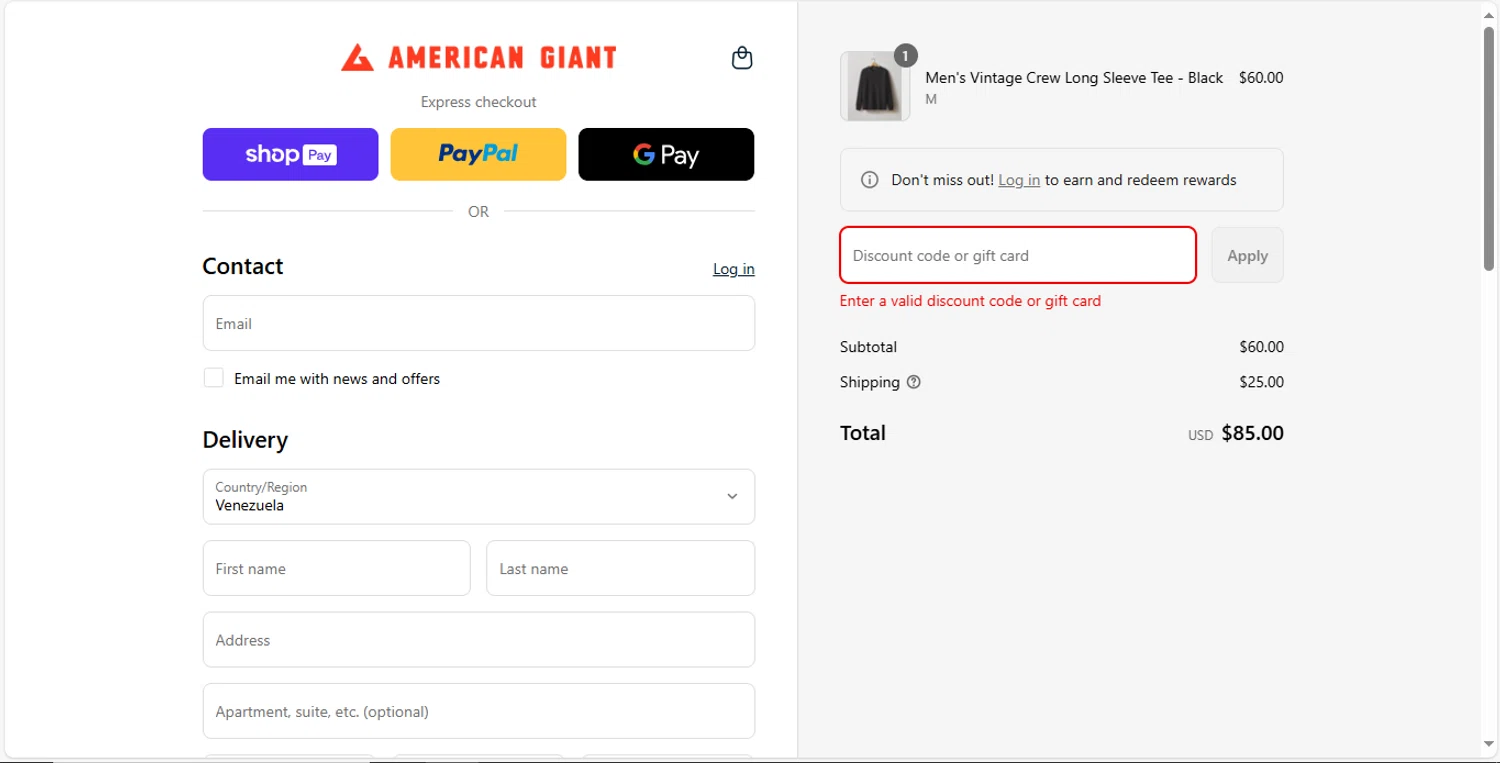Pay with Google Pay

click(666, 154)
